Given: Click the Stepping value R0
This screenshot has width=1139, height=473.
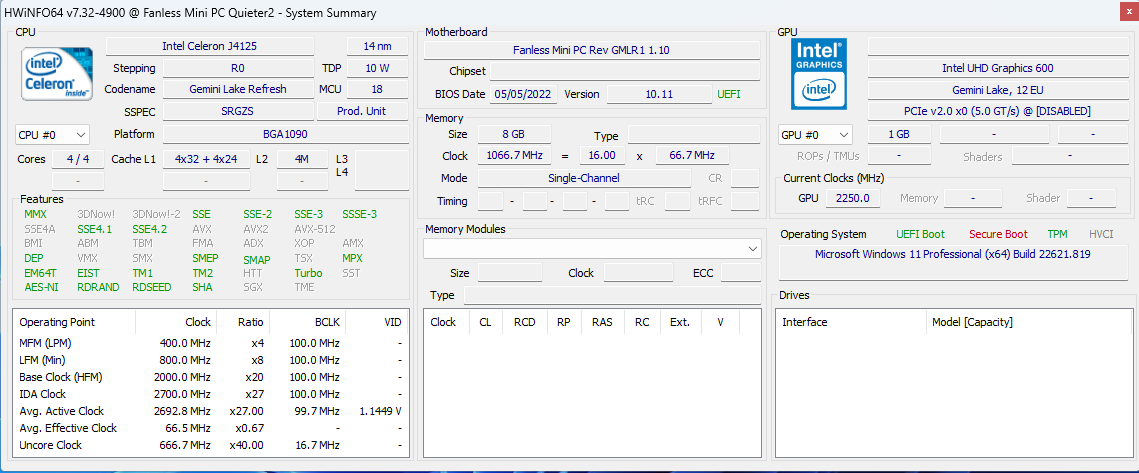Looking at the screenshot, I should point(238,68).
